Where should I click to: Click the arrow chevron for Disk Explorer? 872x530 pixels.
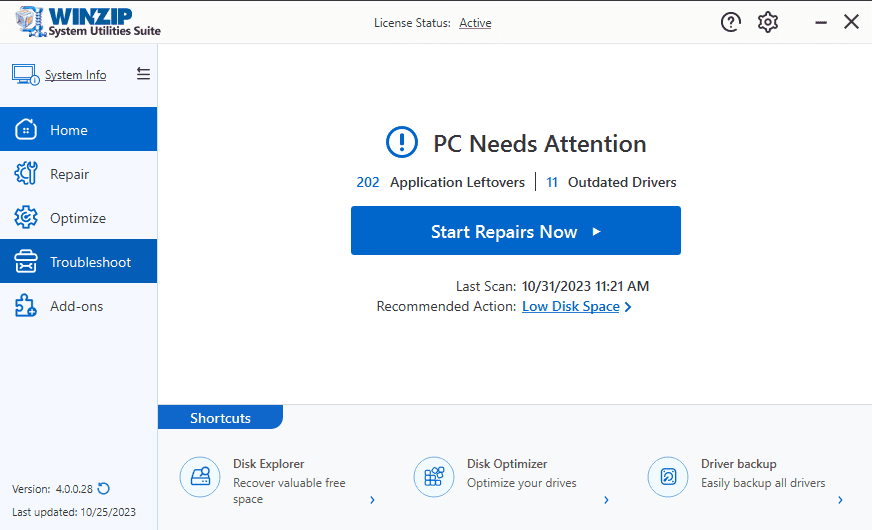point(373,500)
